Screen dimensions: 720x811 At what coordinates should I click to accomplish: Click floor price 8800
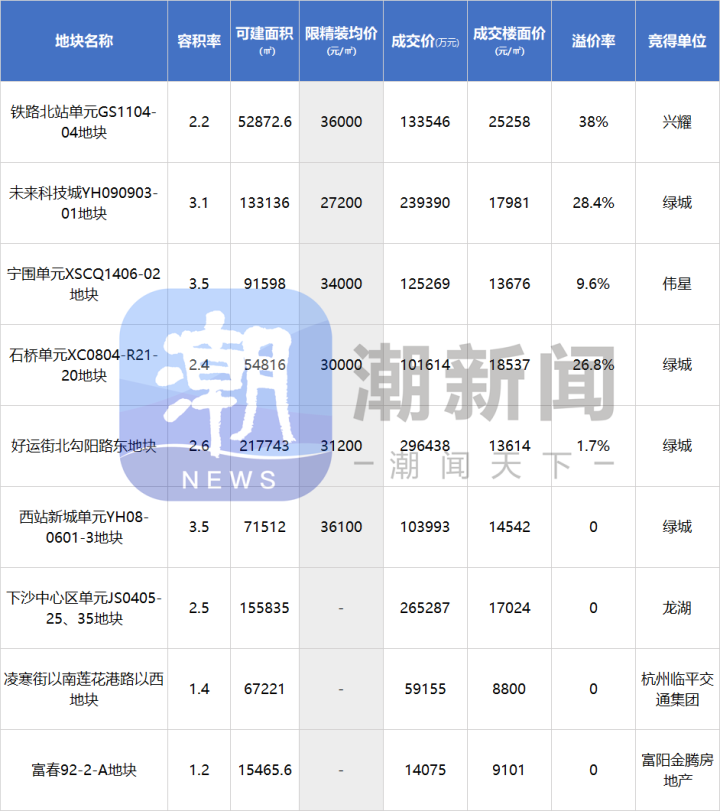tap(509, 689)
